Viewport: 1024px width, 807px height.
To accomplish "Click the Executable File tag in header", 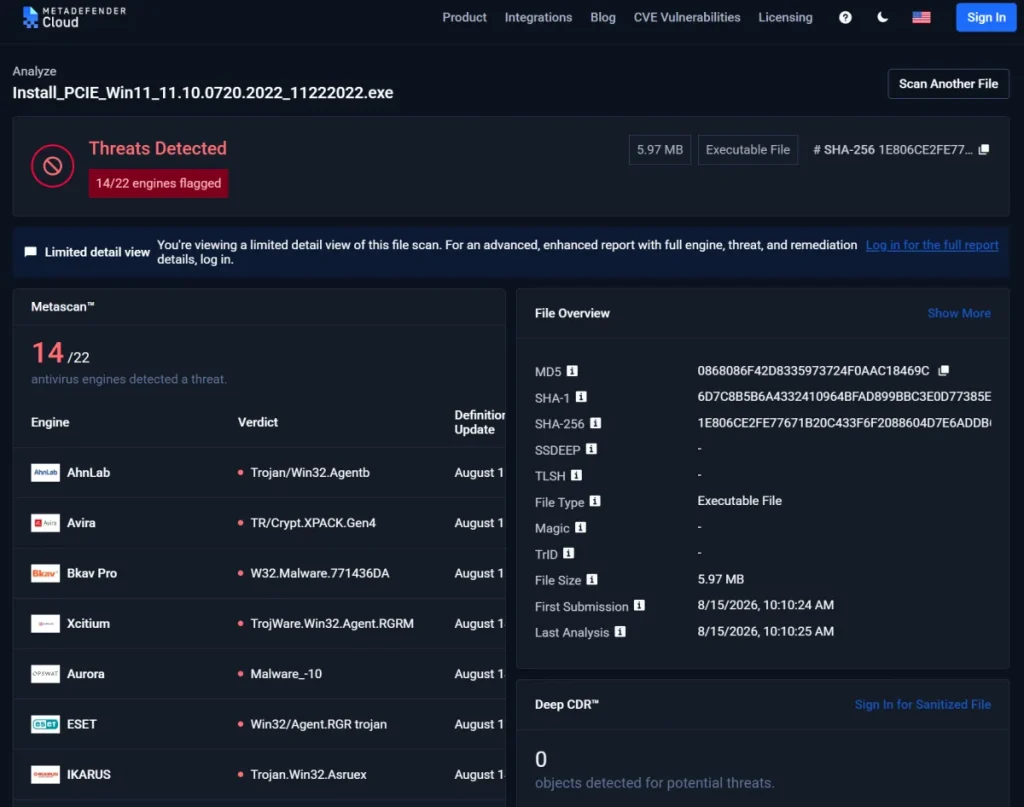I will point(748,150).
